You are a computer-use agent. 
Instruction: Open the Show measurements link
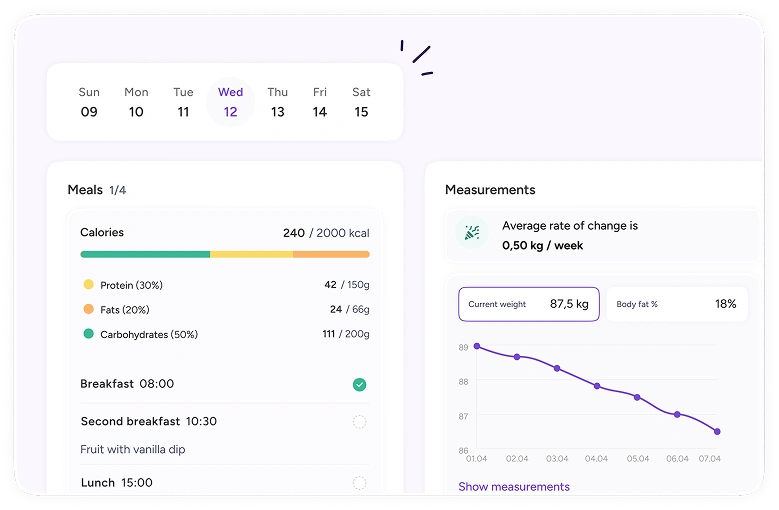coord(514,487)
